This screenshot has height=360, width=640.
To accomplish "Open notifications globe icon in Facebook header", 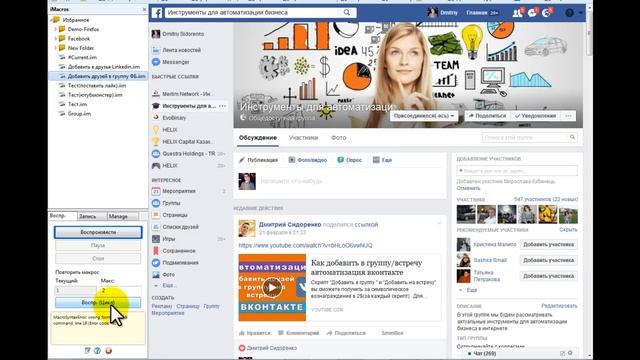I will click(x=547, y=13).
